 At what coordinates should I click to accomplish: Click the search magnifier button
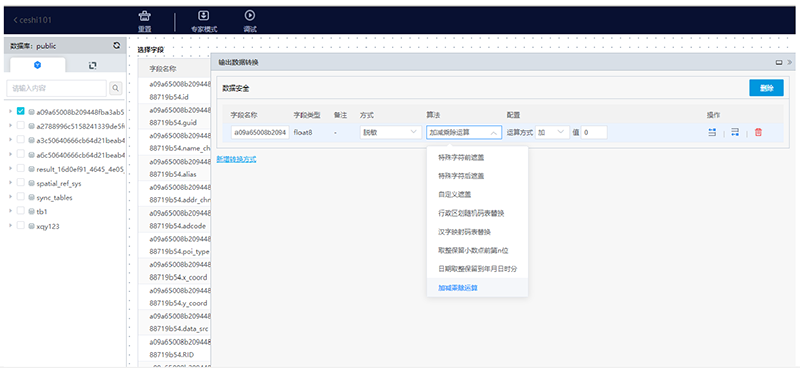[116, 88]
